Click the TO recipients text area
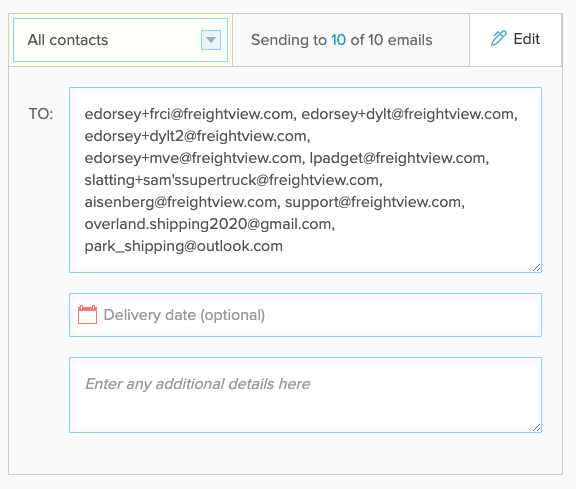 click(305, 180)
